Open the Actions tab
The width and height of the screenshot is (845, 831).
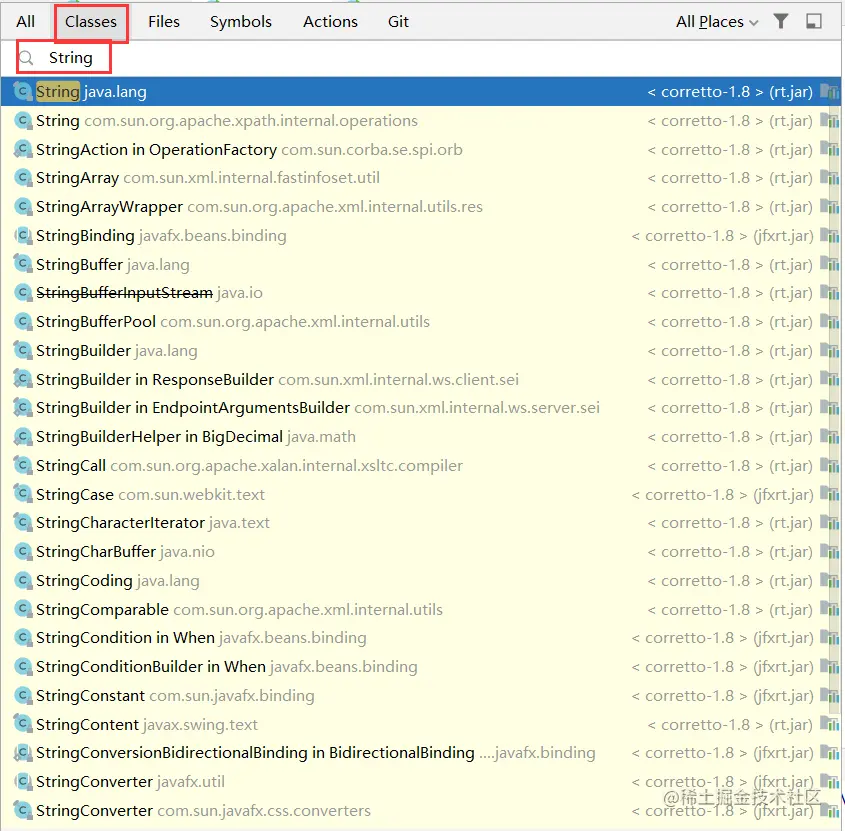[x=330, y=22]
